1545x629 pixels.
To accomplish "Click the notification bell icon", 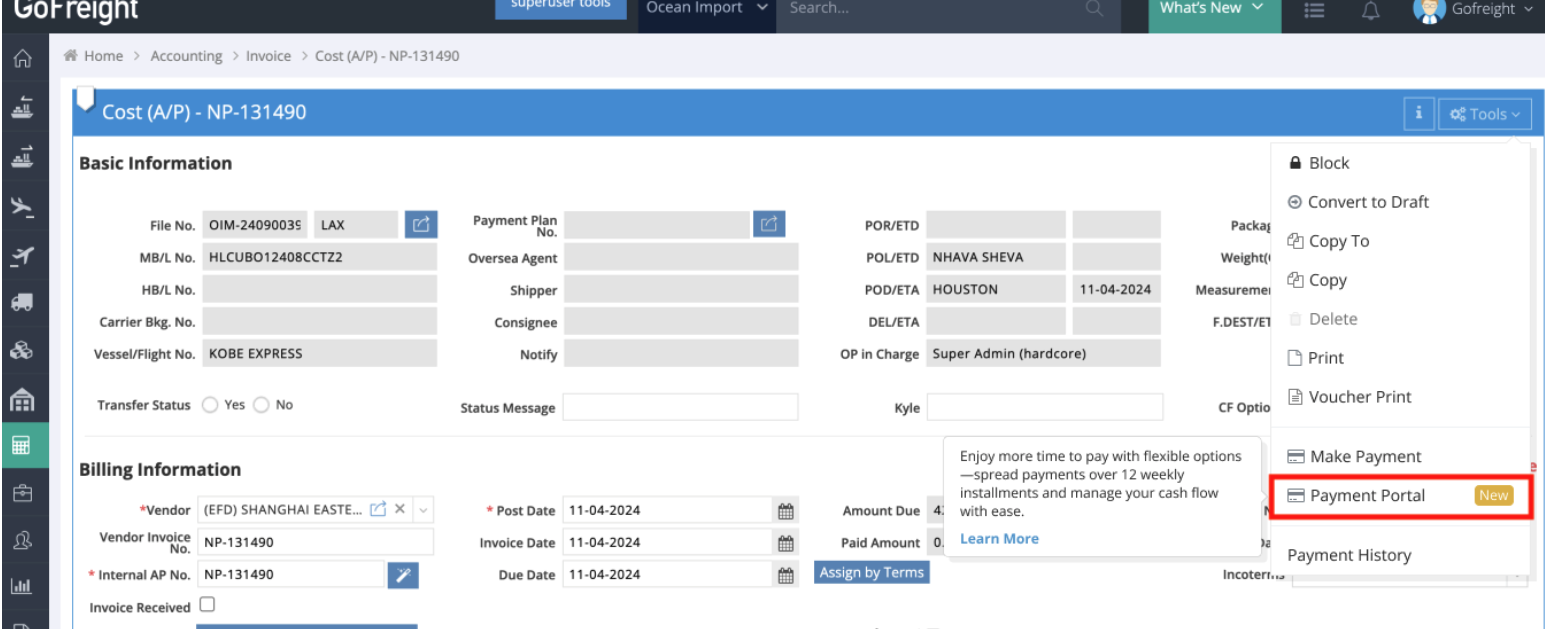I will tap(1372, 10).
